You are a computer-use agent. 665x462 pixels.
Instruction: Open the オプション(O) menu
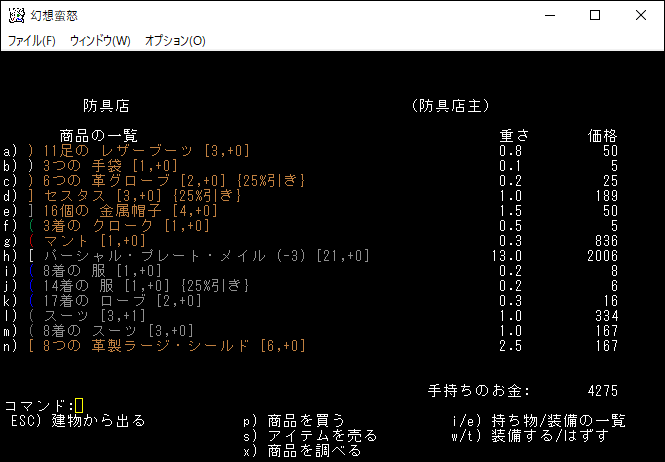pos(175,41)
